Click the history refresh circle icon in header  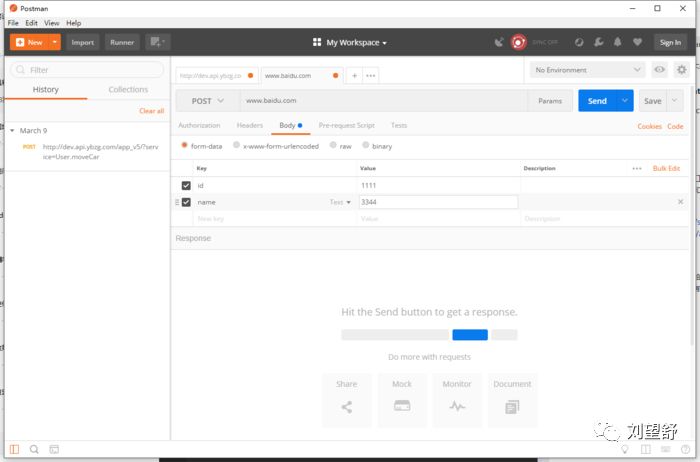tap(579, 42)
